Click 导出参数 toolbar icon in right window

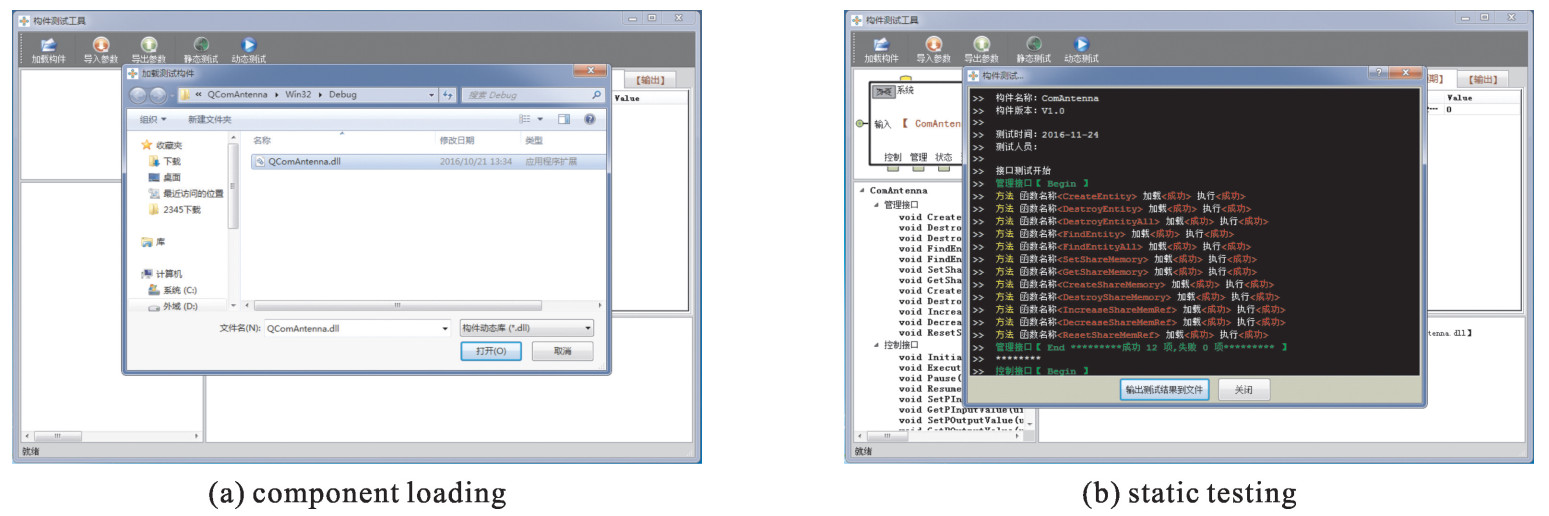pos(981,45)
